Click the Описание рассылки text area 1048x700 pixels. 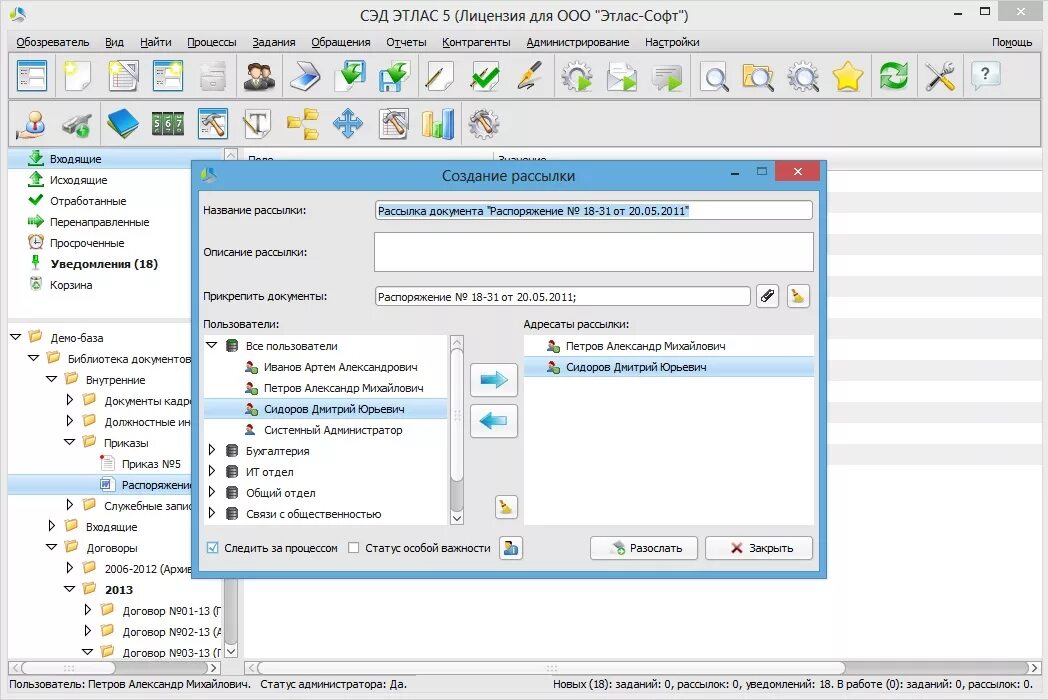pos(594,252)
